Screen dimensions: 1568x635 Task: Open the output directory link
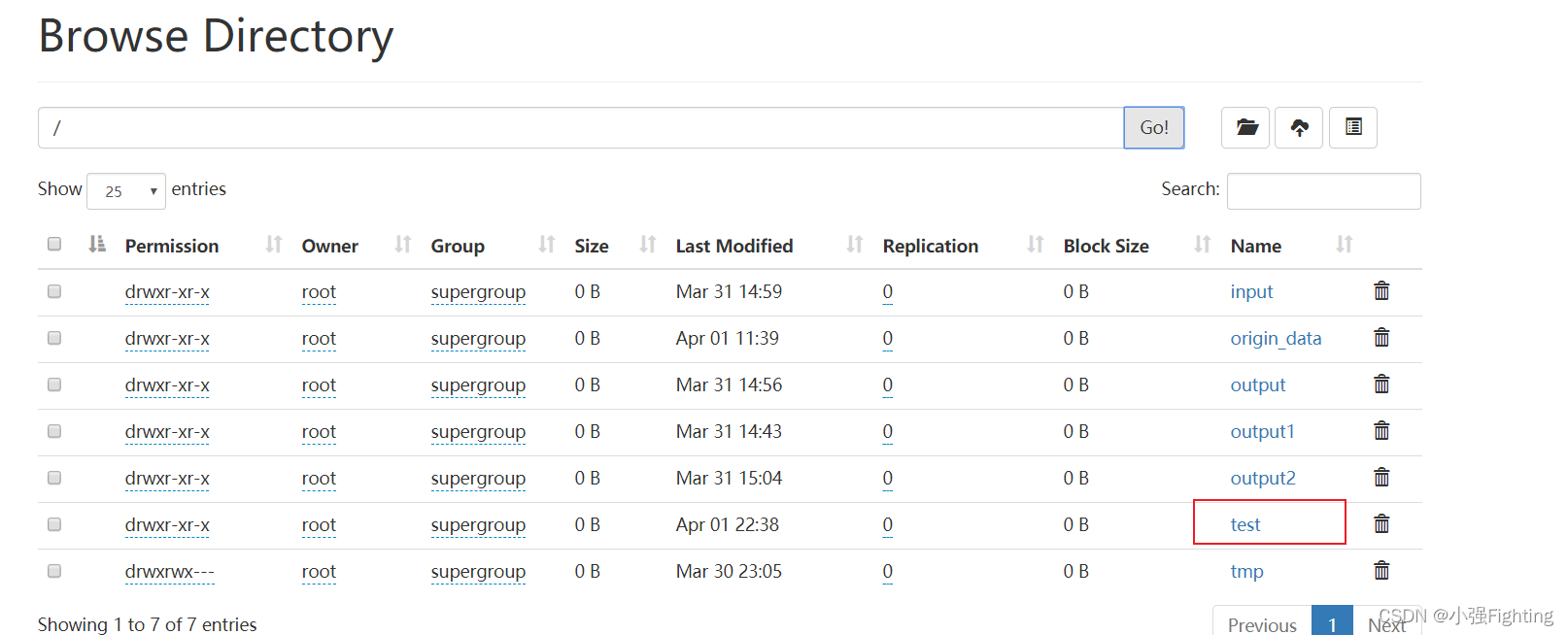[1258, 384]
